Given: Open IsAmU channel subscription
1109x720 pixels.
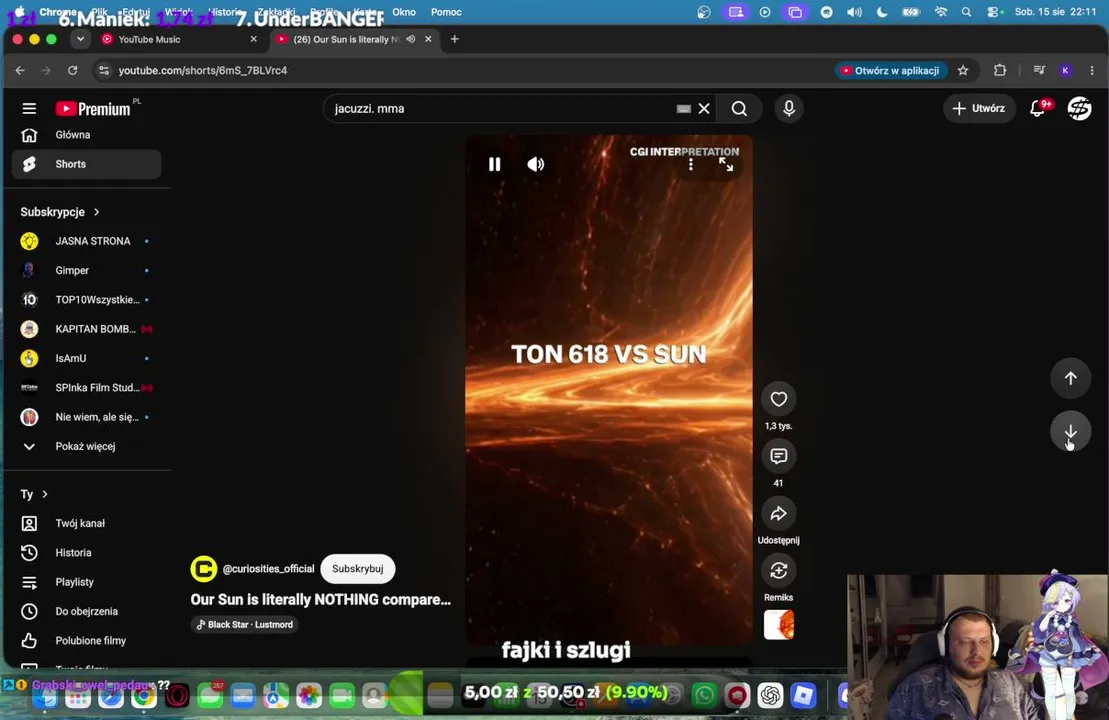Looking at the screenshot, I should [x=86, y=359].
